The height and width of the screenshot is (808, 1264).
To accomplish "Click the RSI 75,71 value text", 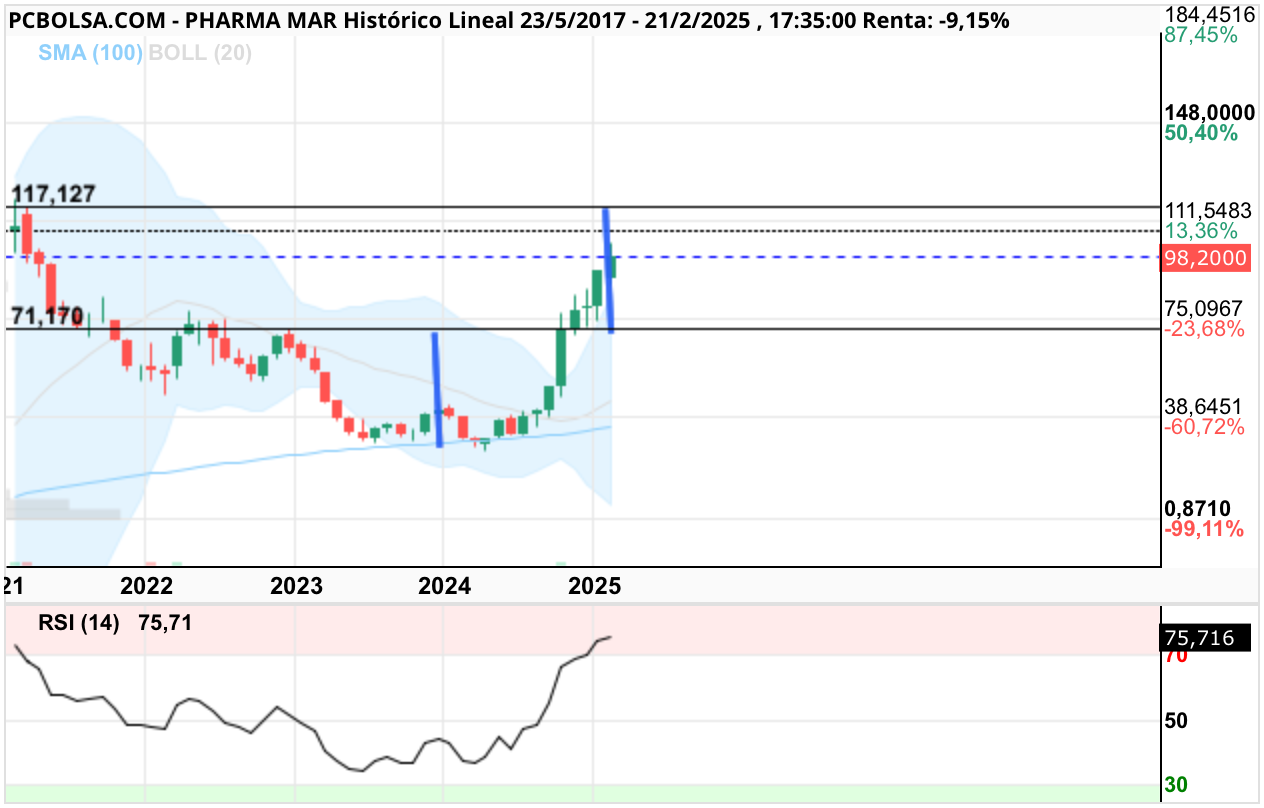I will (x=165, y=624).
